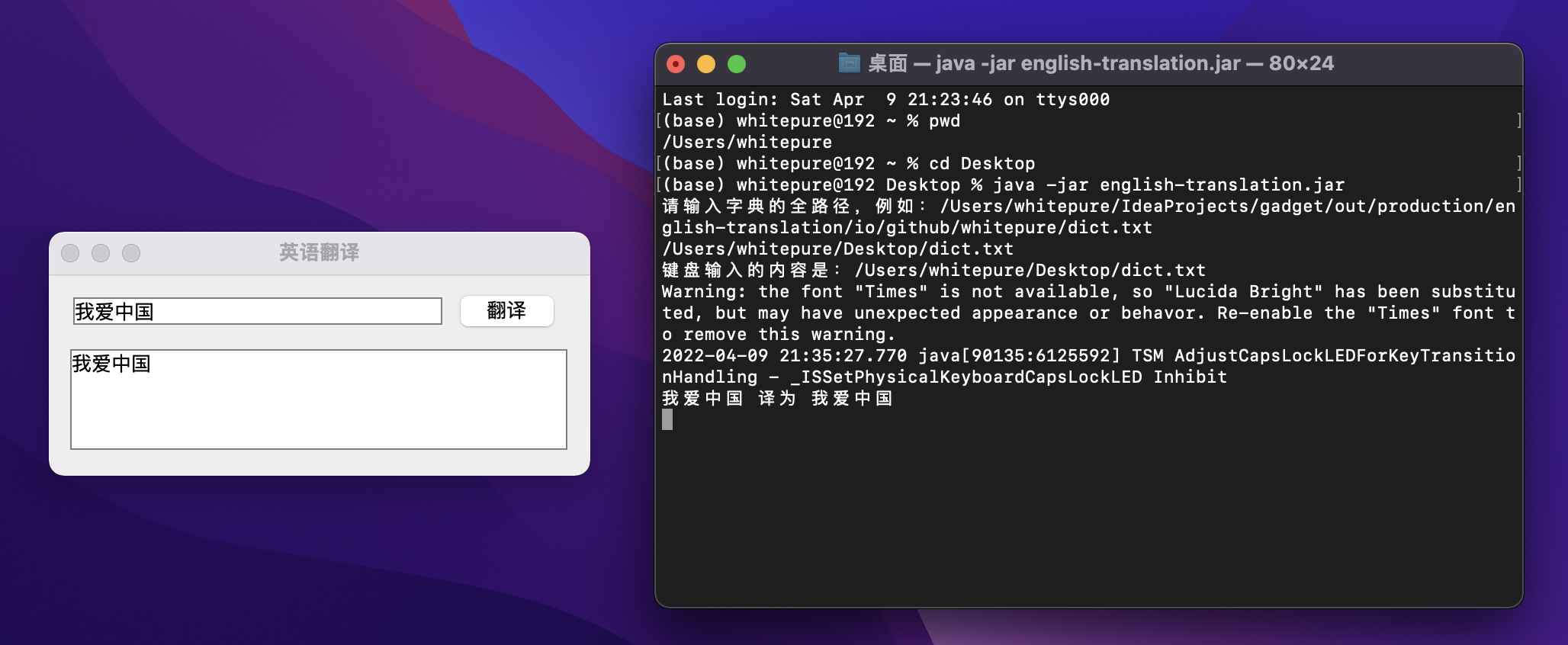Minimize Terminal using the yellow button
Viewport: 1568px width, 645px height.
(706, 64)
